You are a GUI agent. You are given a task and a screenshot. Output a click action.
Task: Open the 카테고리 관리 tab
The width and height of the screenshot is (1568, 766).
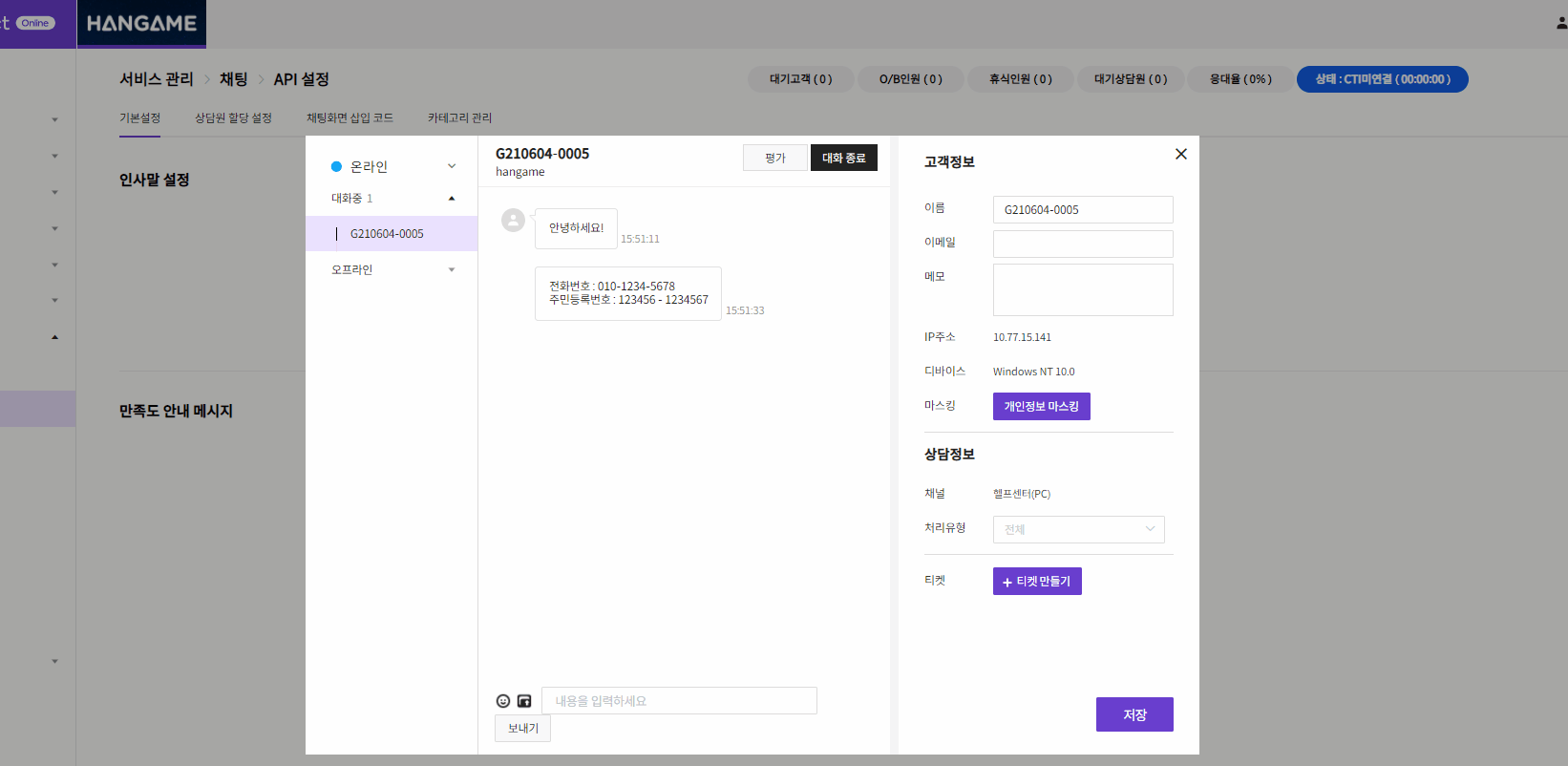click(459, 117)
